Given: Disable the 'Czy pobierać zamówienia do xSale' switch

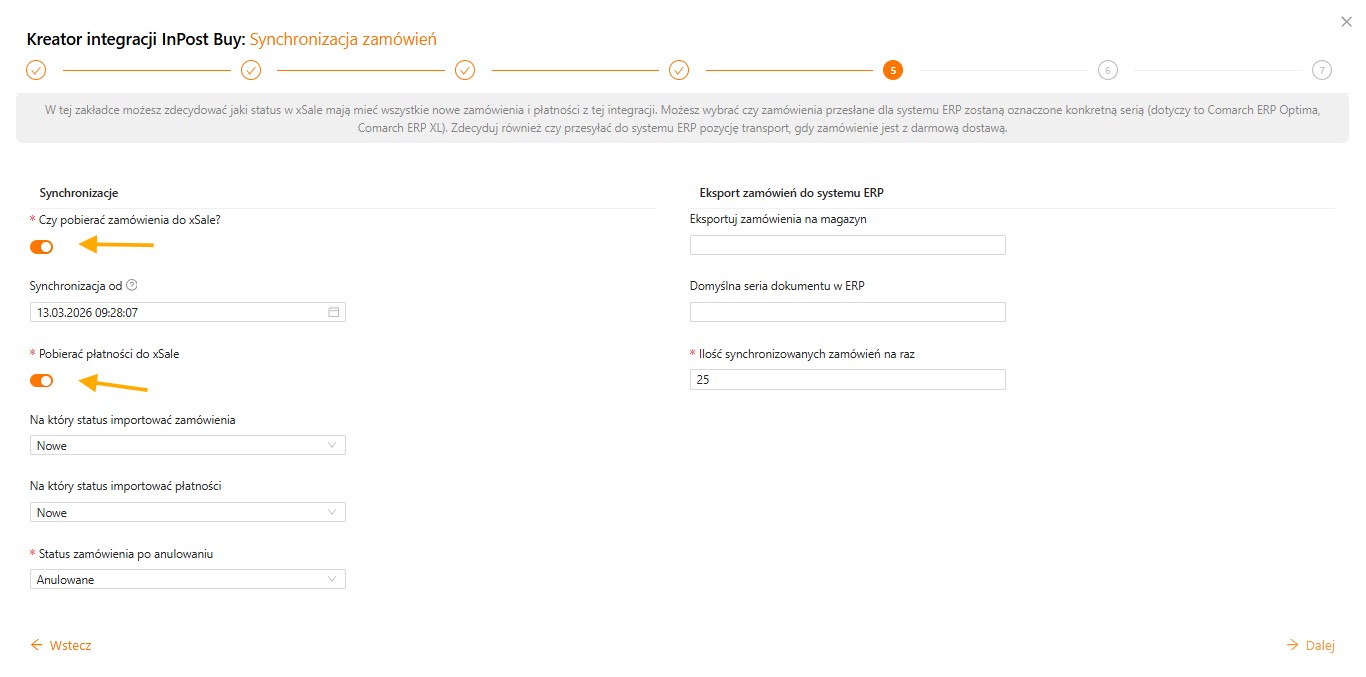Looking at the screenshot, I should pyautogui.click(x=41, y=247).
